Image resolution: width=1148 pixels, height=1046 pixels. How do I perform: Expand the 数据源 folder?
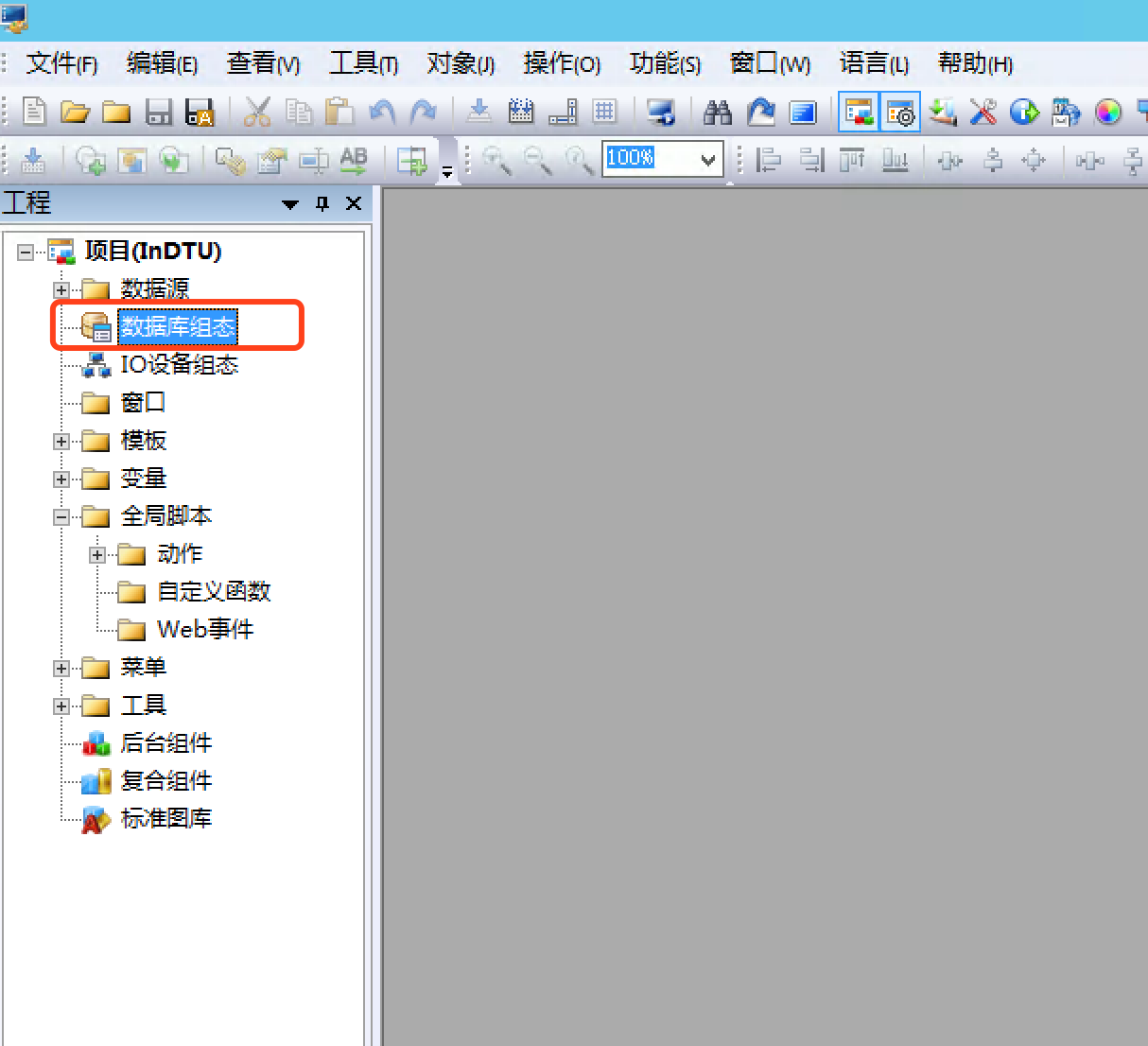point(61,289)
